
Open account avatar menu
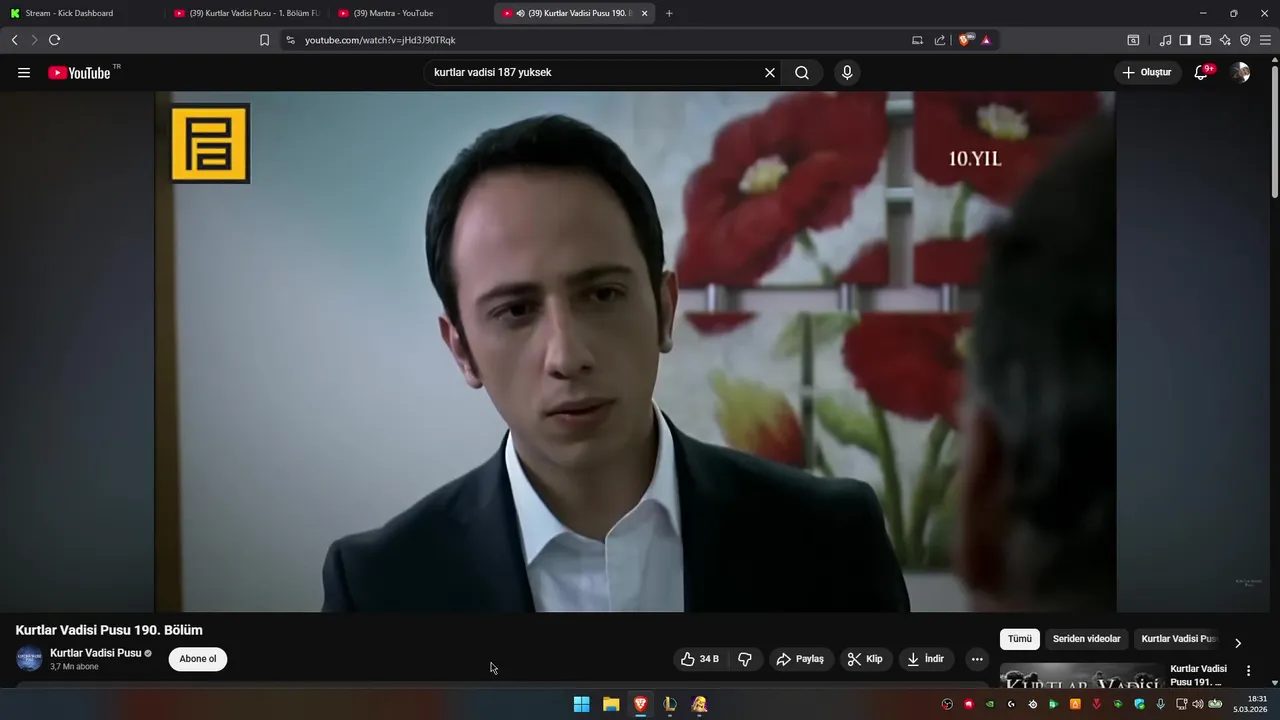click(x=1240, y=73)
